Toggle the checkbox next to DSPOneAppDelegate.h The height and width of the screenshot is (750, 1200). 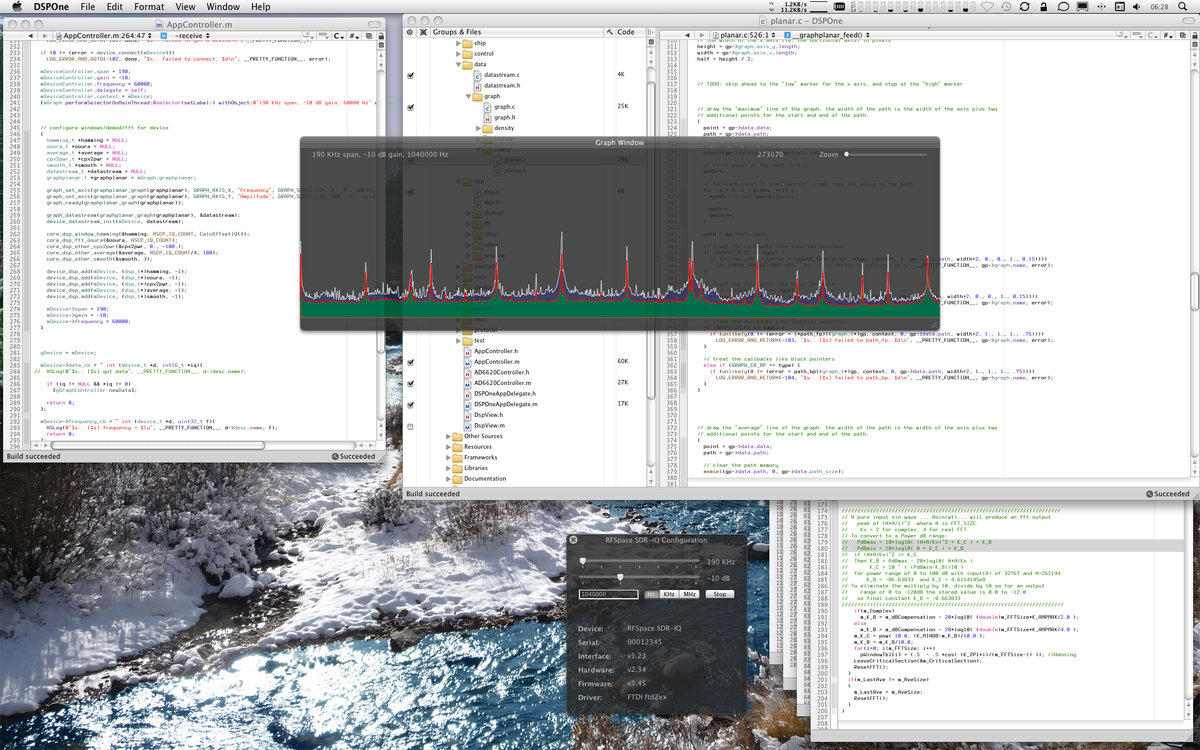click(x=410, y=393)
